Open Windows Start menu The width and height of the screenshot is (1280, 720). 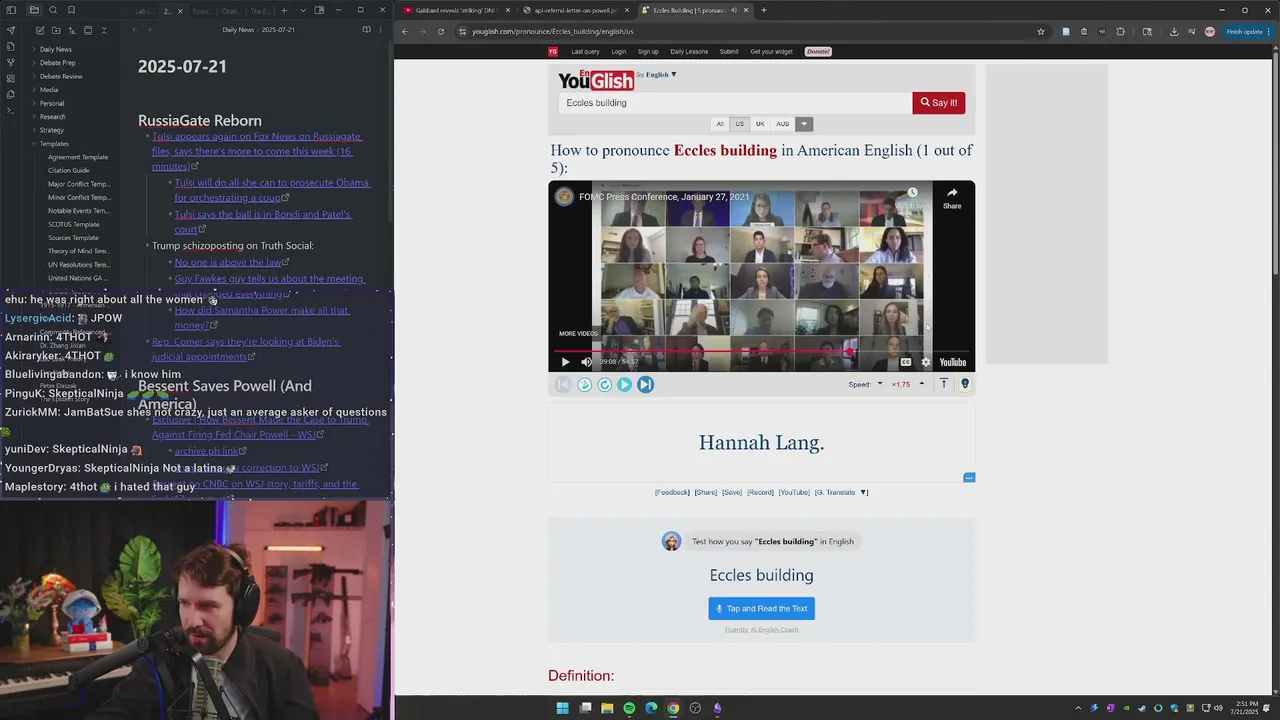coord(562,708)
